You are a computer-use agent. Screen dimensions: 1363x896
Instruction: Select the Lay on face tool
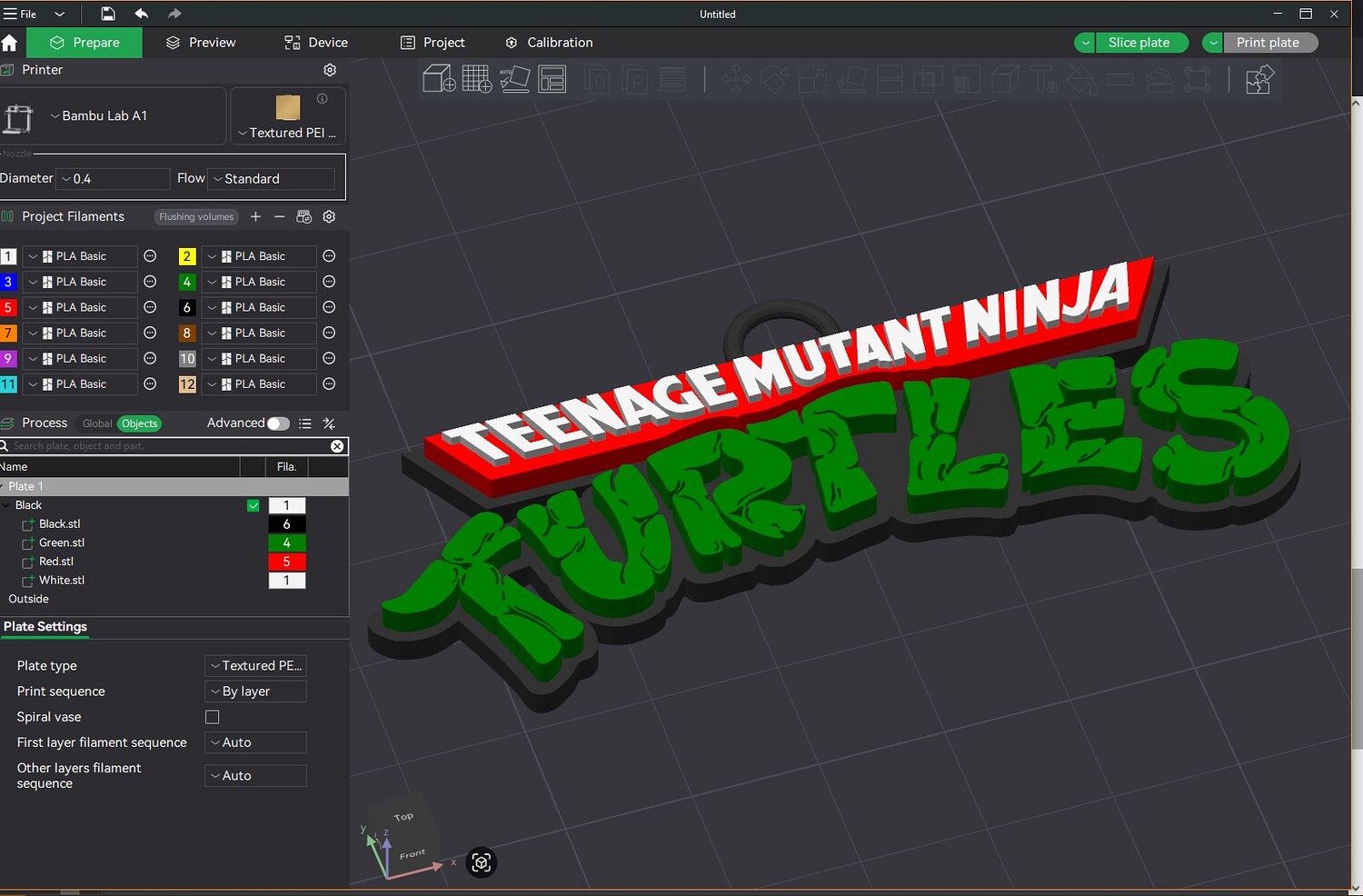pyautogui.click(x=851, y=80)
